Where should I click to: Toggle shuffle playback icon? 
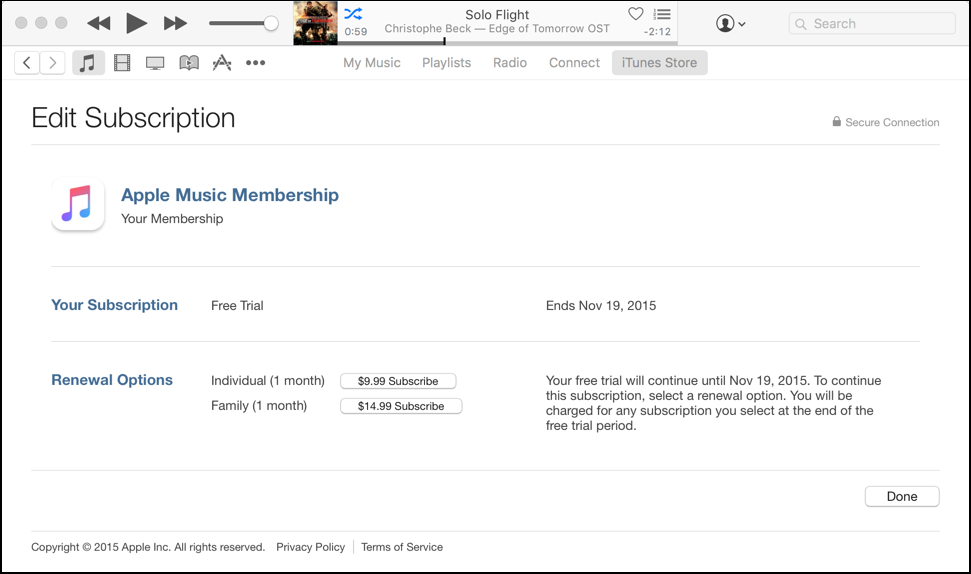tap(353, 13)
